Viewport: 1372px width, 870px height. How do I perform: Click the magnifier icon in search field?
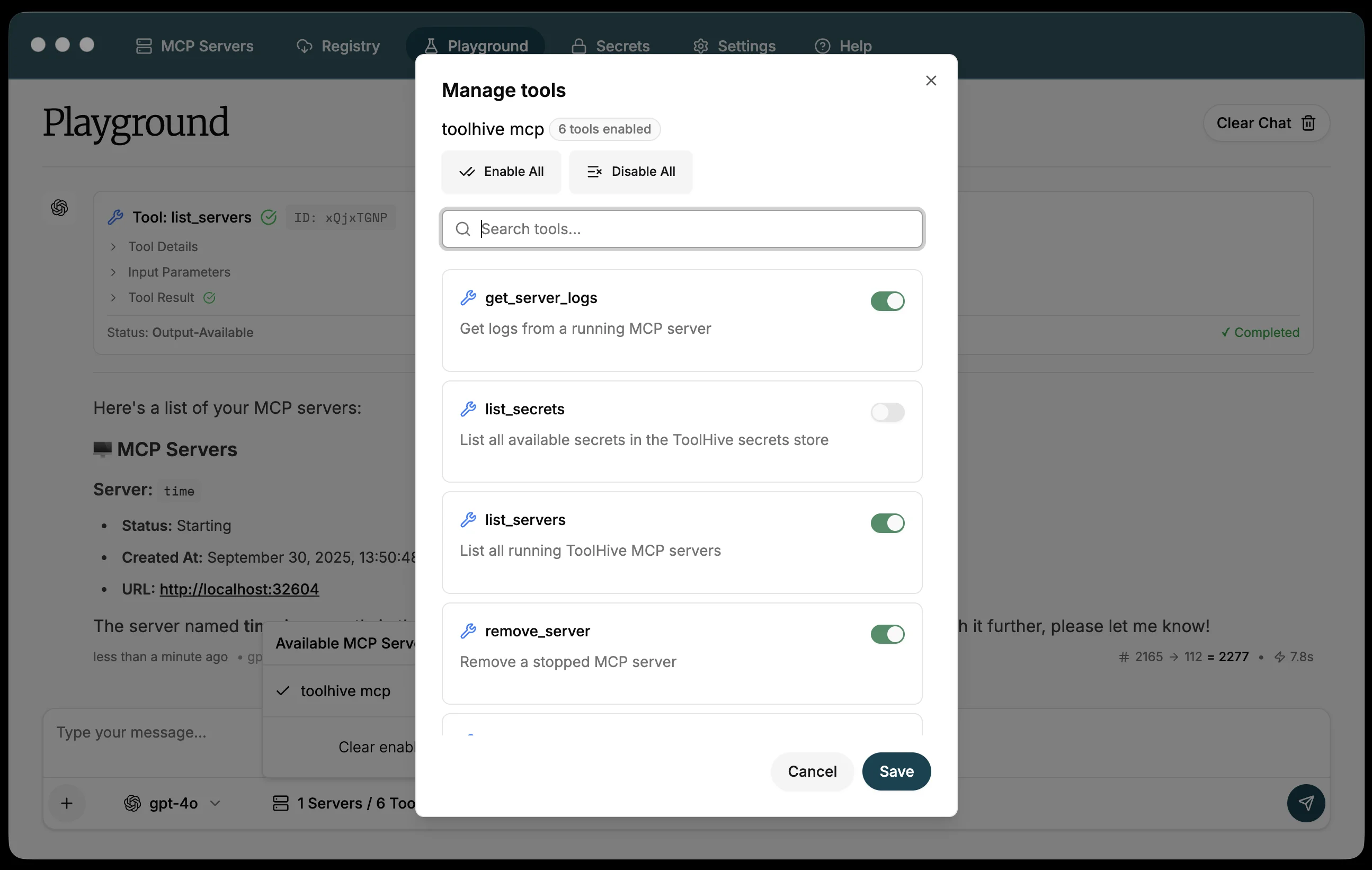click(x=462, y=229)
